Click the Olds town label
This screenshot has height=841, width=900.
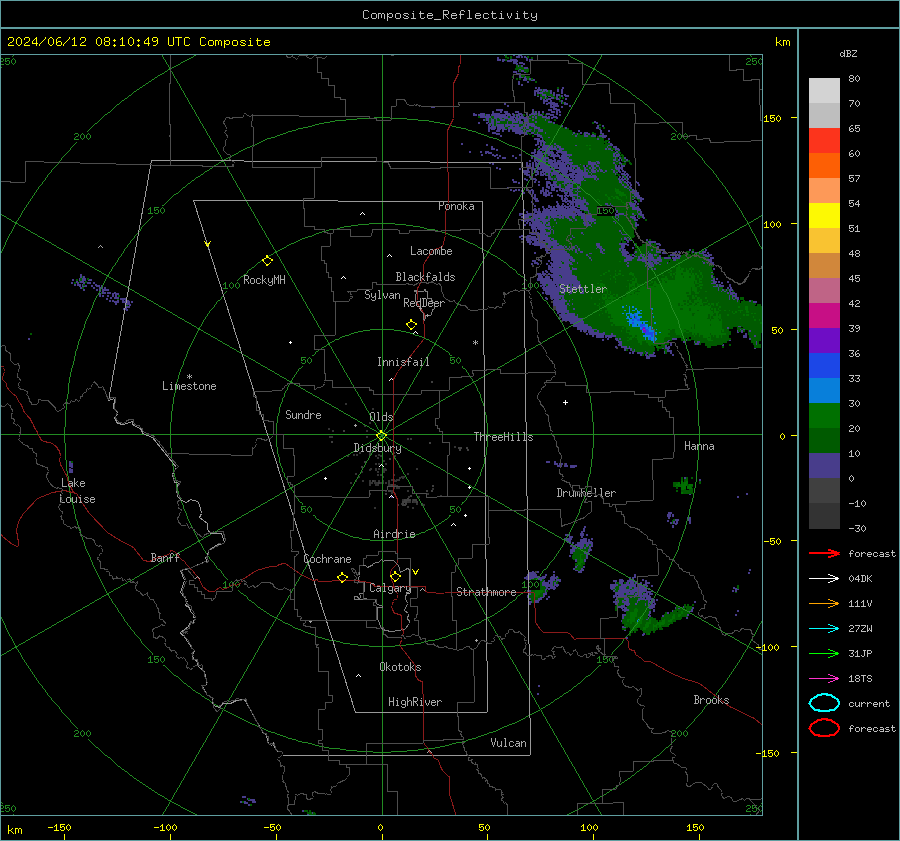tap(381, 417)
